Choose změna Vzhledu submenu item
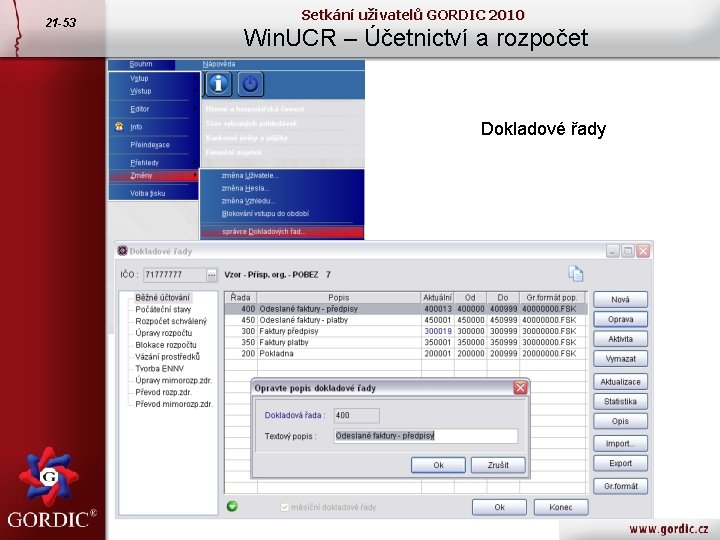This screenshot has height=540, width=720. (x=248, y=201)
